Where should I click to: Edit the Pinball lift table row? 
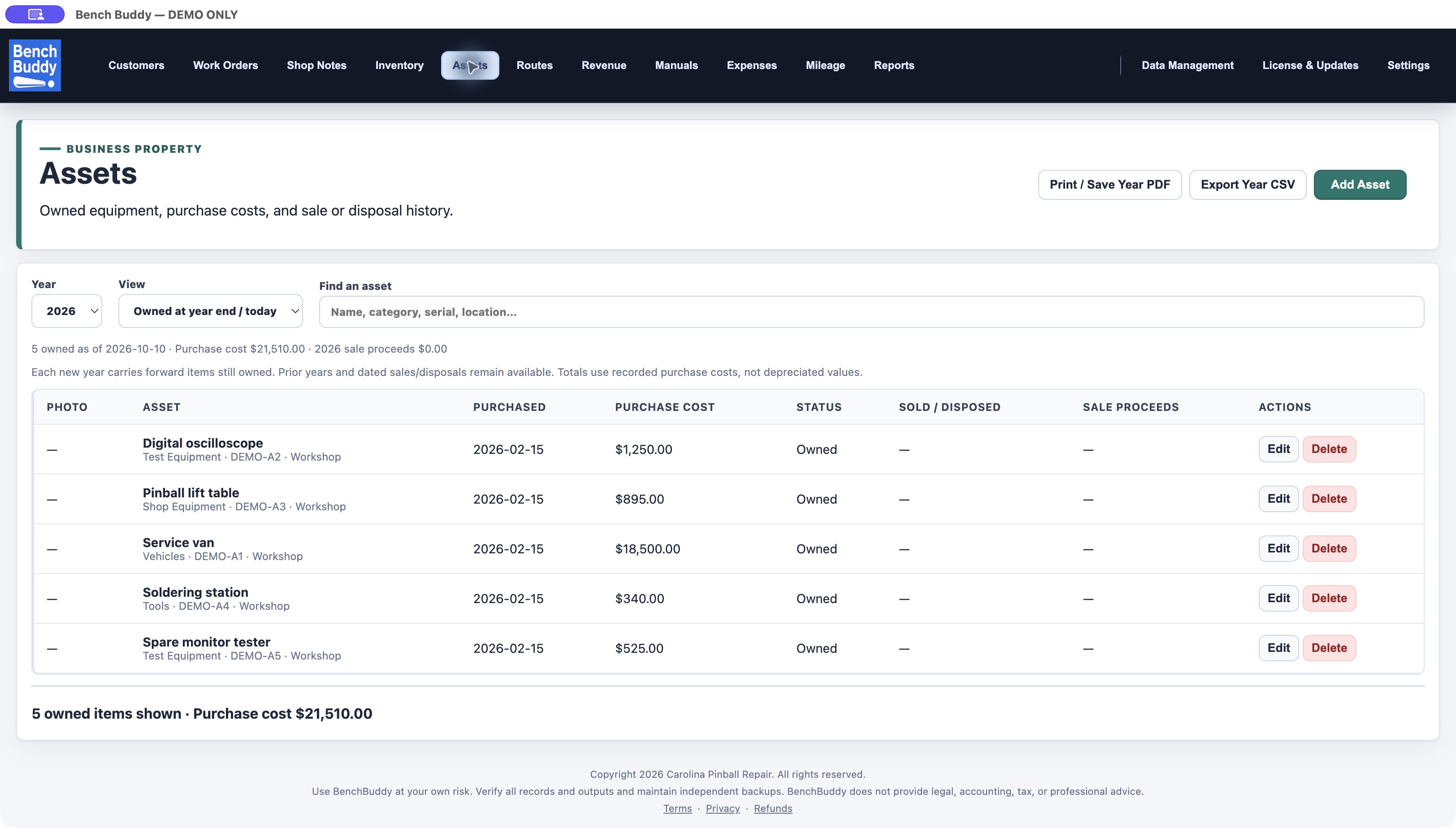point(1278,499)
